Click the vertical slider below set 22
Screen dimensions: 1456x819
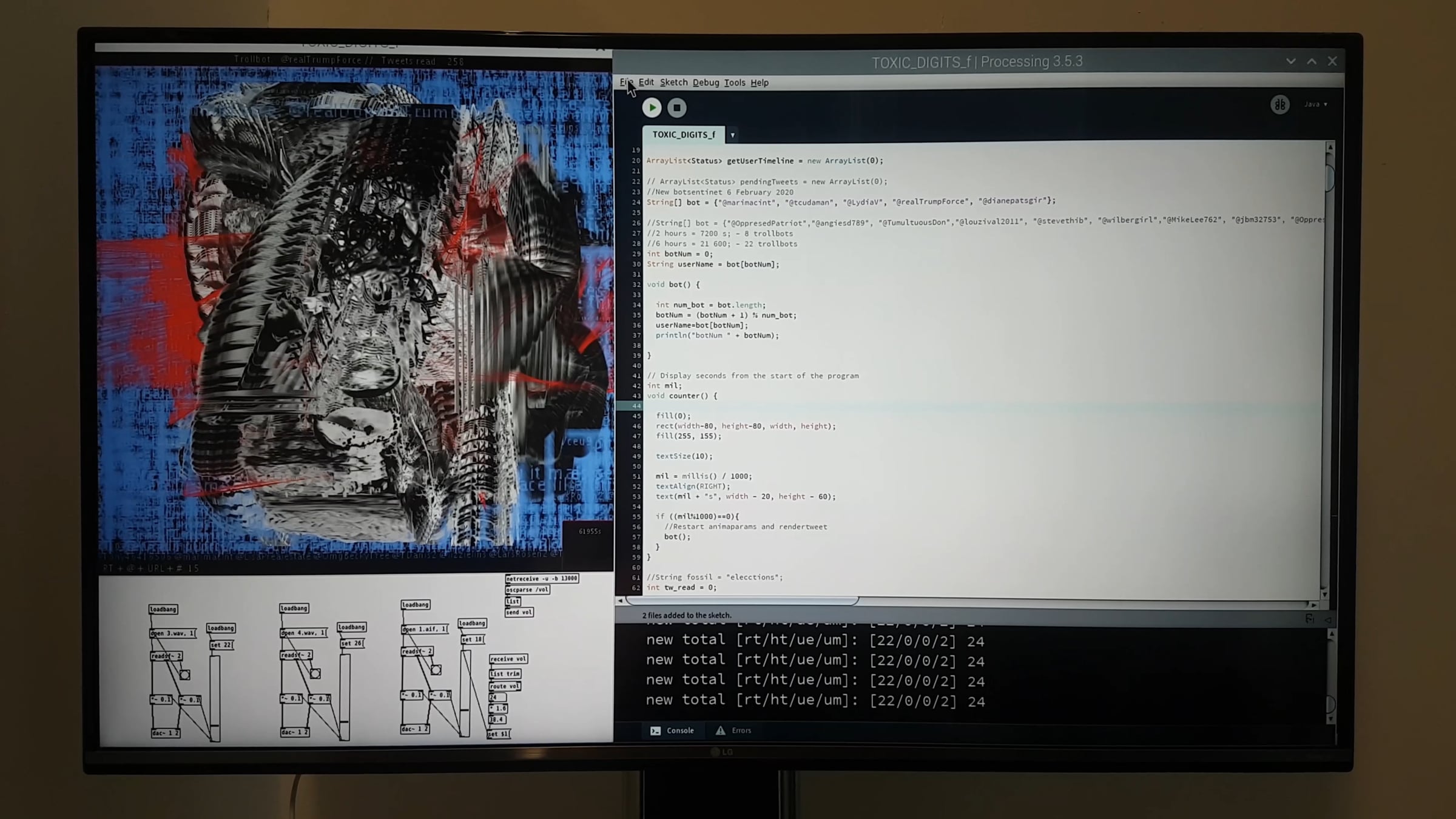pyautogui.click(x=215, y=698)
